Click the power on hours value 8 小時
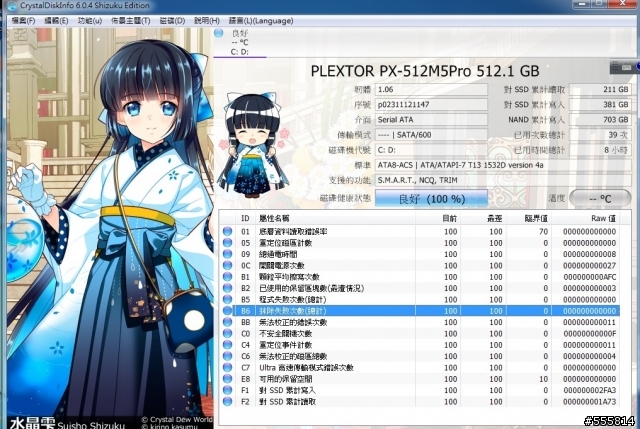 600,150
